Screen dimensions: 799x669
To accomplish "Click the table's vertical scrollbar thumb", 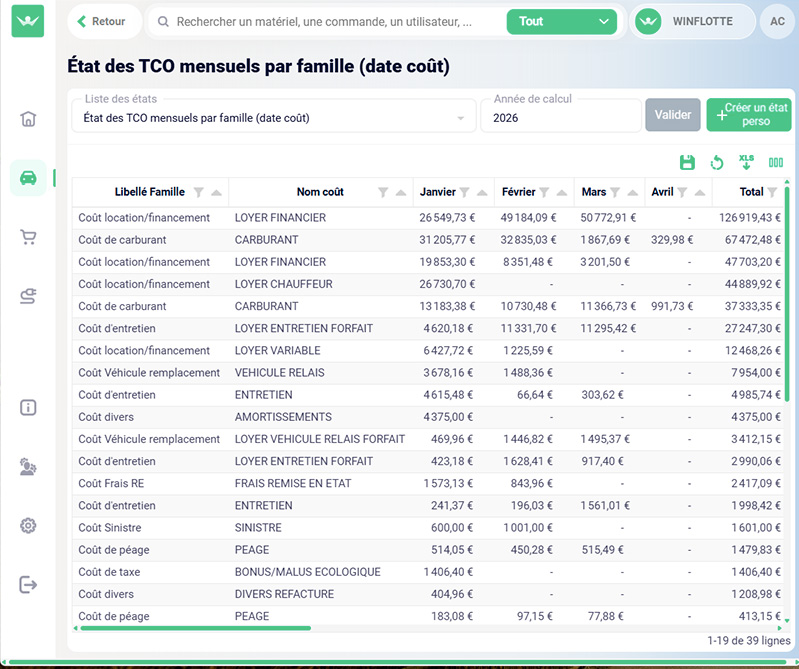I will coord(787,294).
